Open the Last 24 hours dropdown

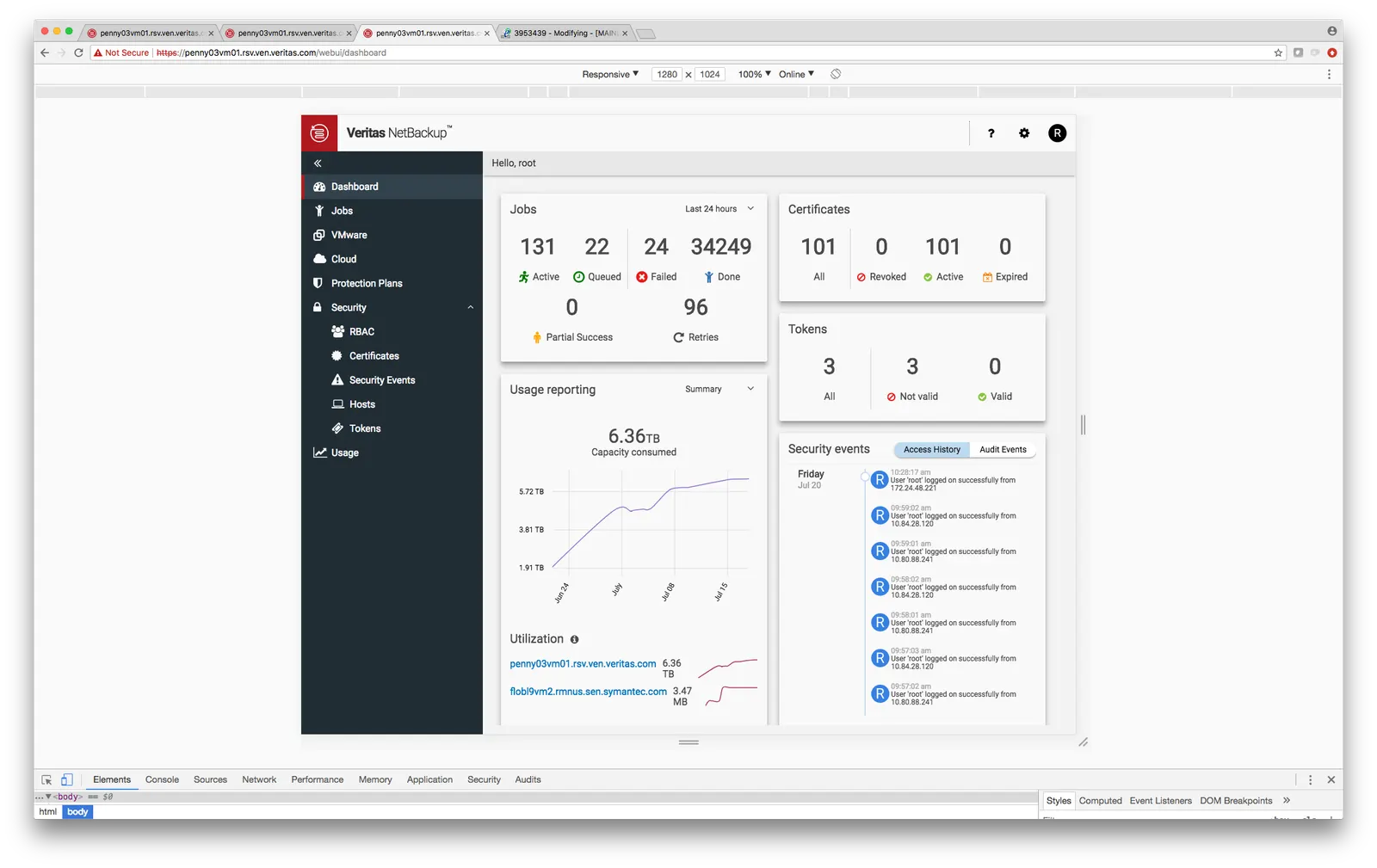pyautogui.click(x=719, y=209)
